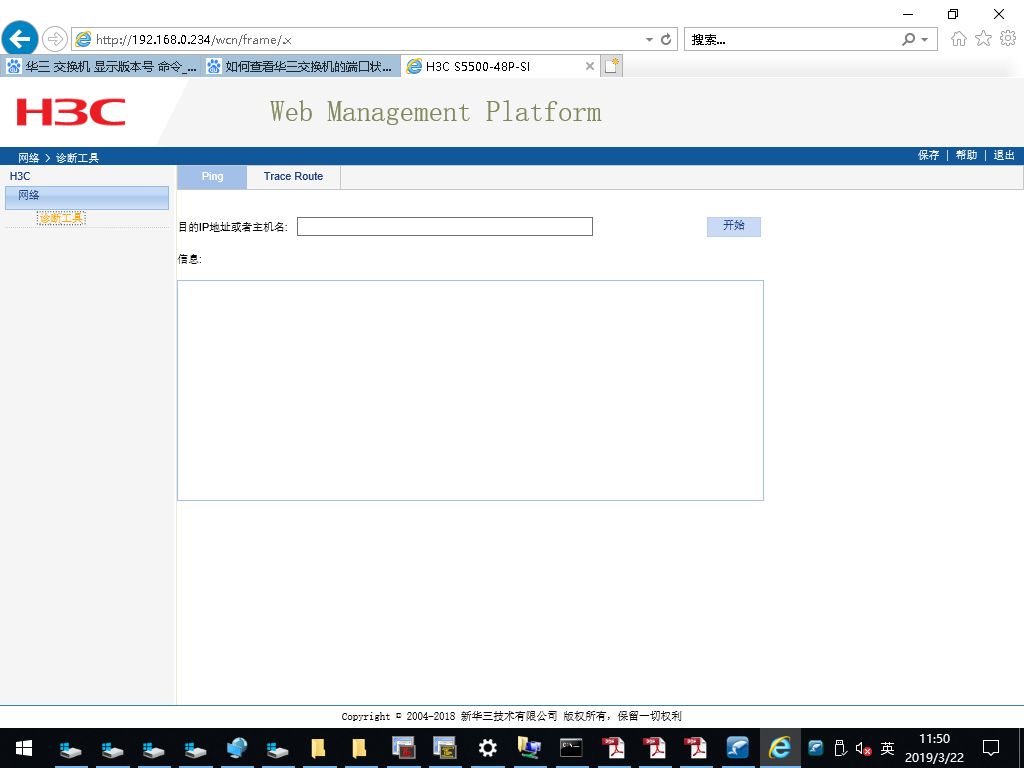Click inside the 信息 output text area
This screenshot has height=768, width=1024.
[x=470, y=391]
